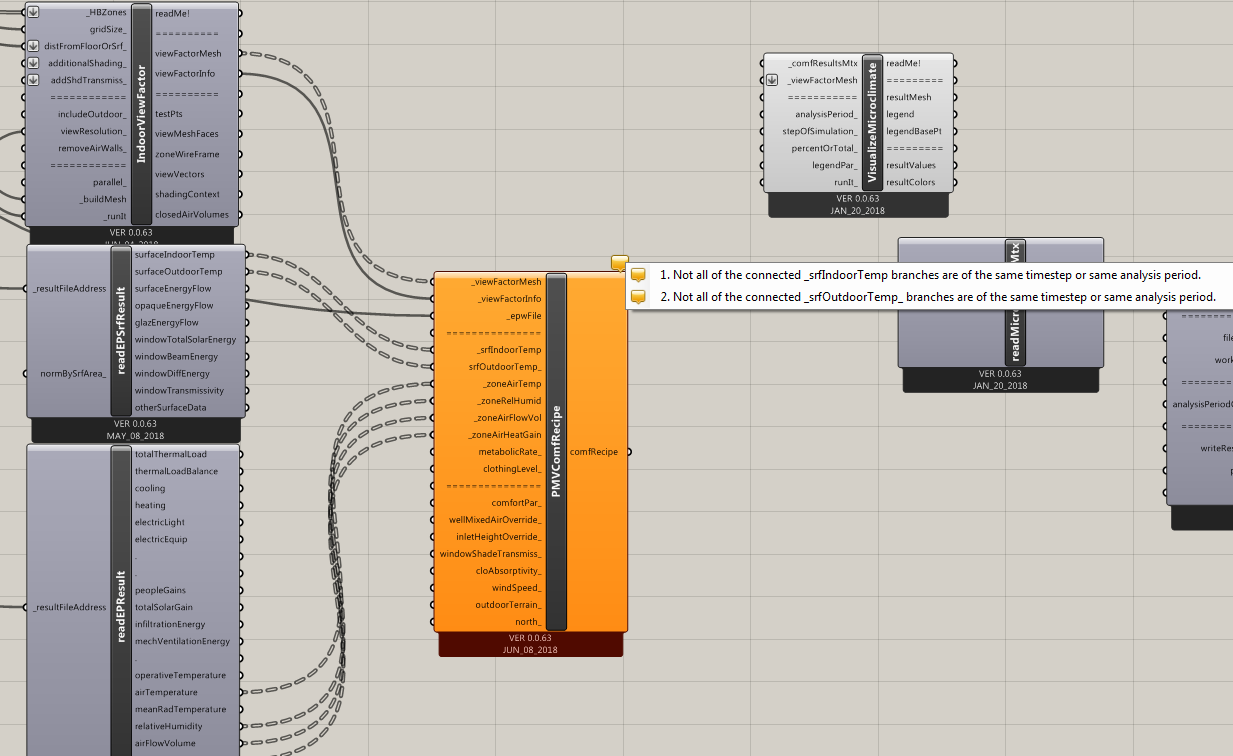Viewport: 1233px width, 756px height.
Task: Click the warning balloon on PMVComfRecipe component
Action: coord(620,263)
